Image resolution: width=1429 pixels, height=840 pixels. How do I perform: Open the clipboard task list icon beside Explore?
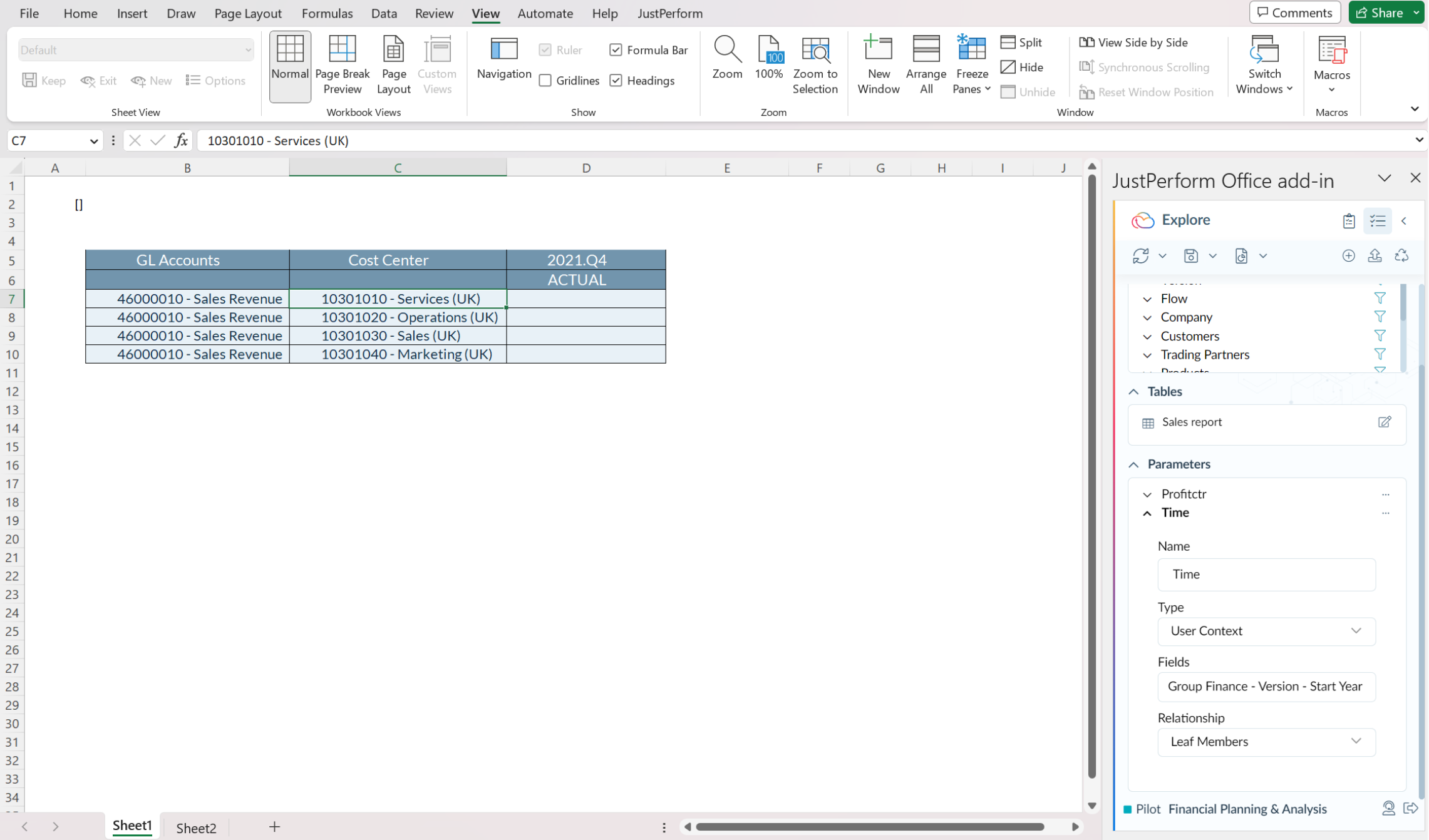(1349, 220)
